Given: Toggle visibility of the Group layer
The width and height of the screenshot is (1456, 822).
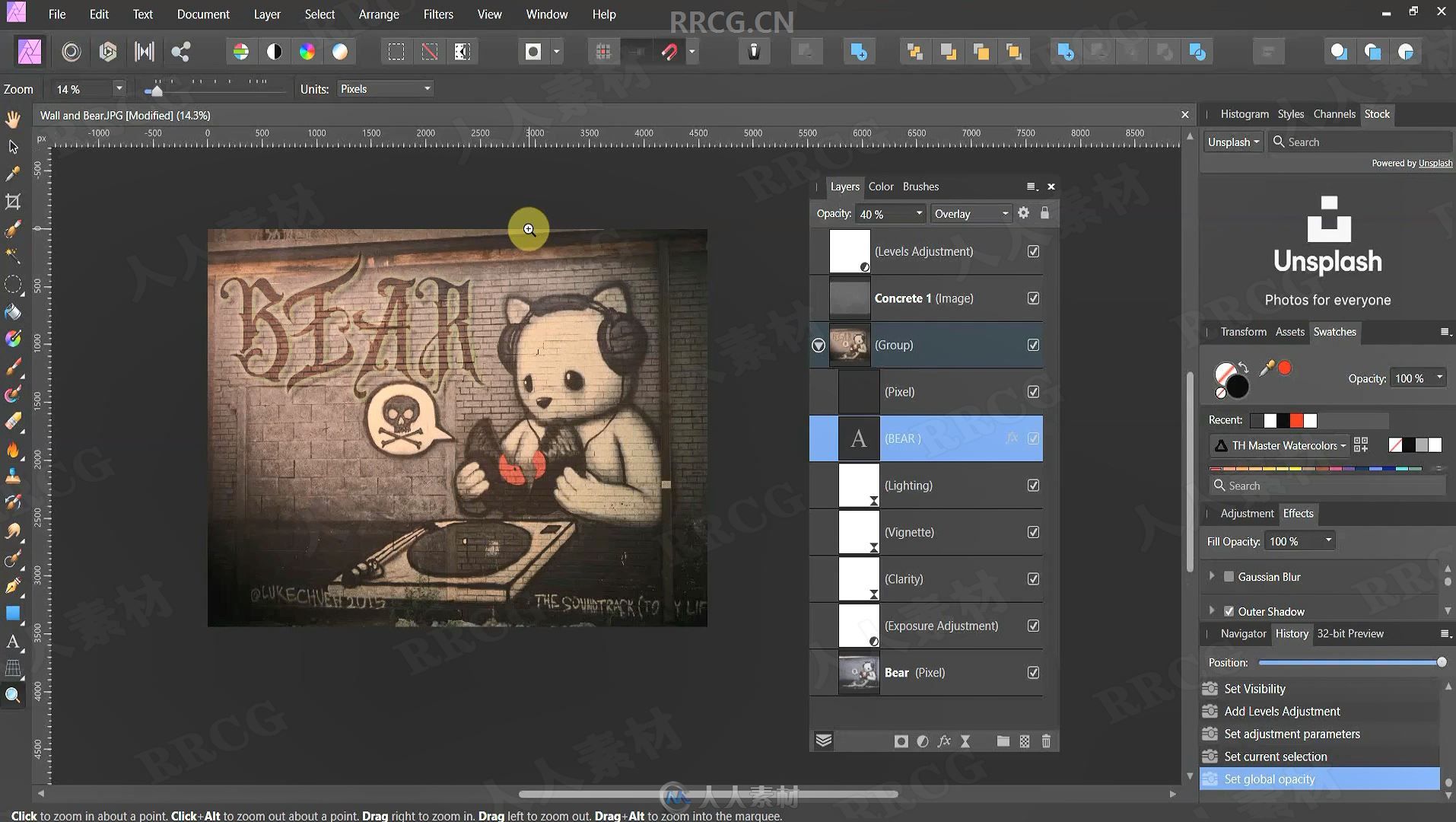Looking at the screenshot, I should 1033,345.
